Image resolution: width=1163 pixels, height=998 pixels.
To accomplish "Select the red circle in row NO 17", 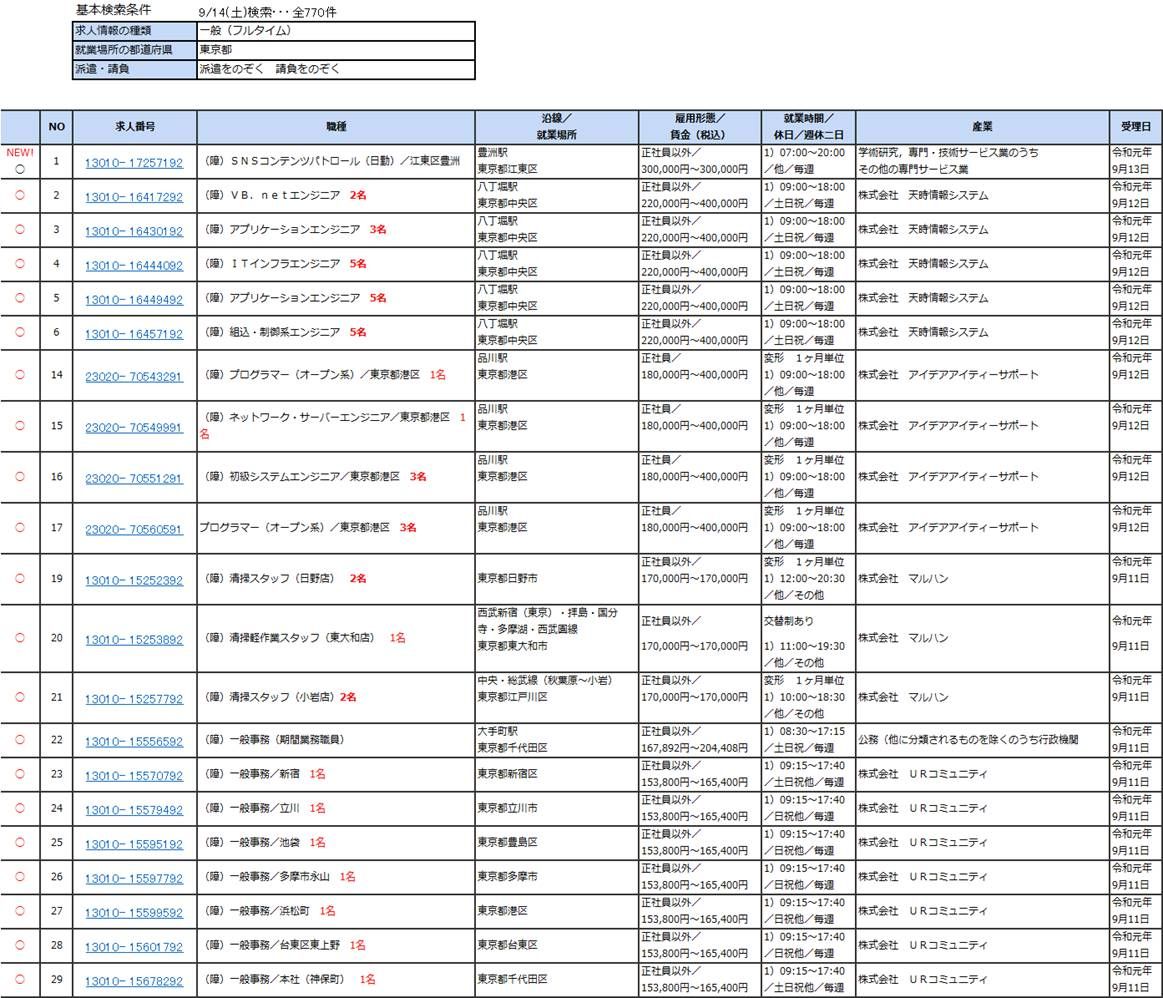I will 20,527.
